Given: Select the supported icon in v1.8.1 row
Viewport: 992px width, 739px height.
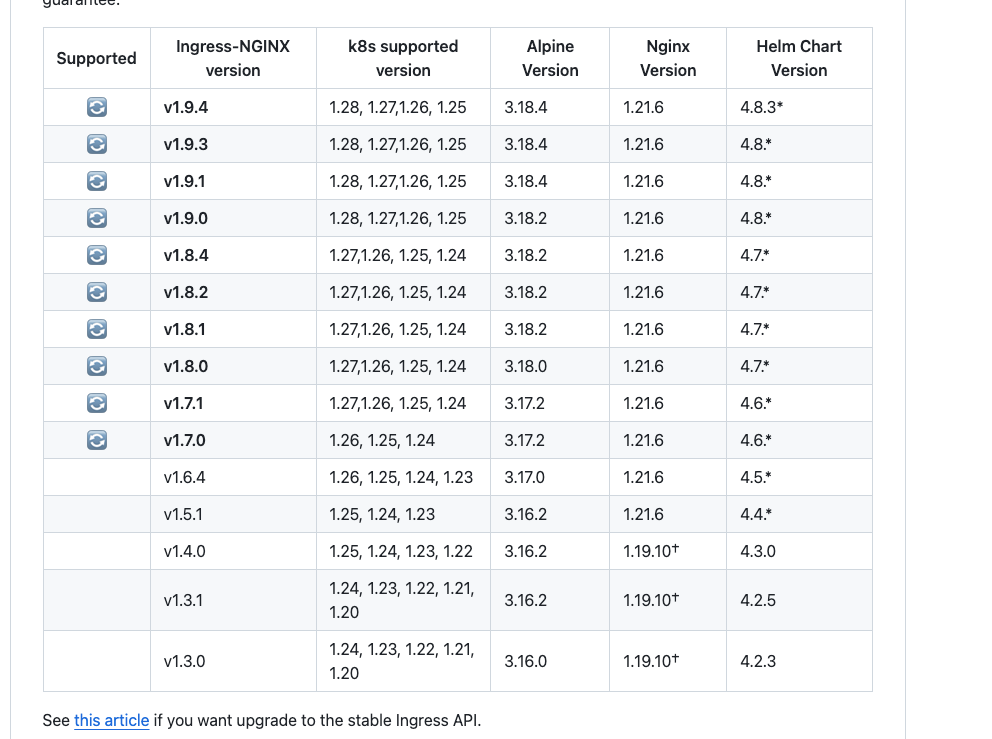Looking at the screenshot, I should [97, 329].
